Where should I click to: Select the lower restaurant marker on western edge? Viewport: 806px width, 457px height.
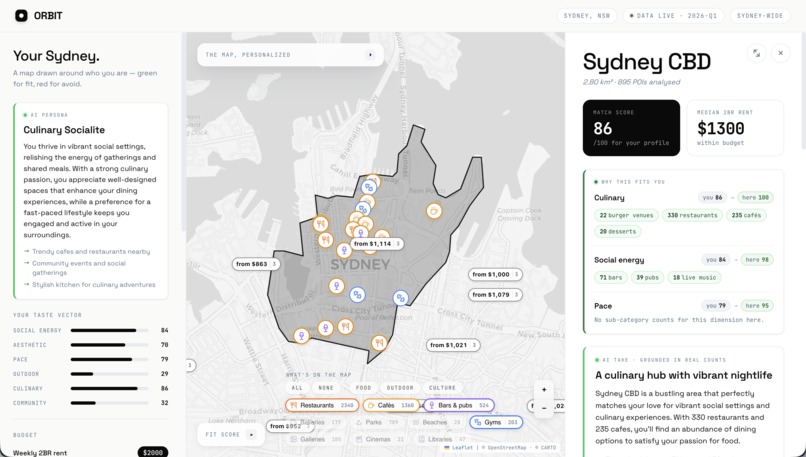325,240
